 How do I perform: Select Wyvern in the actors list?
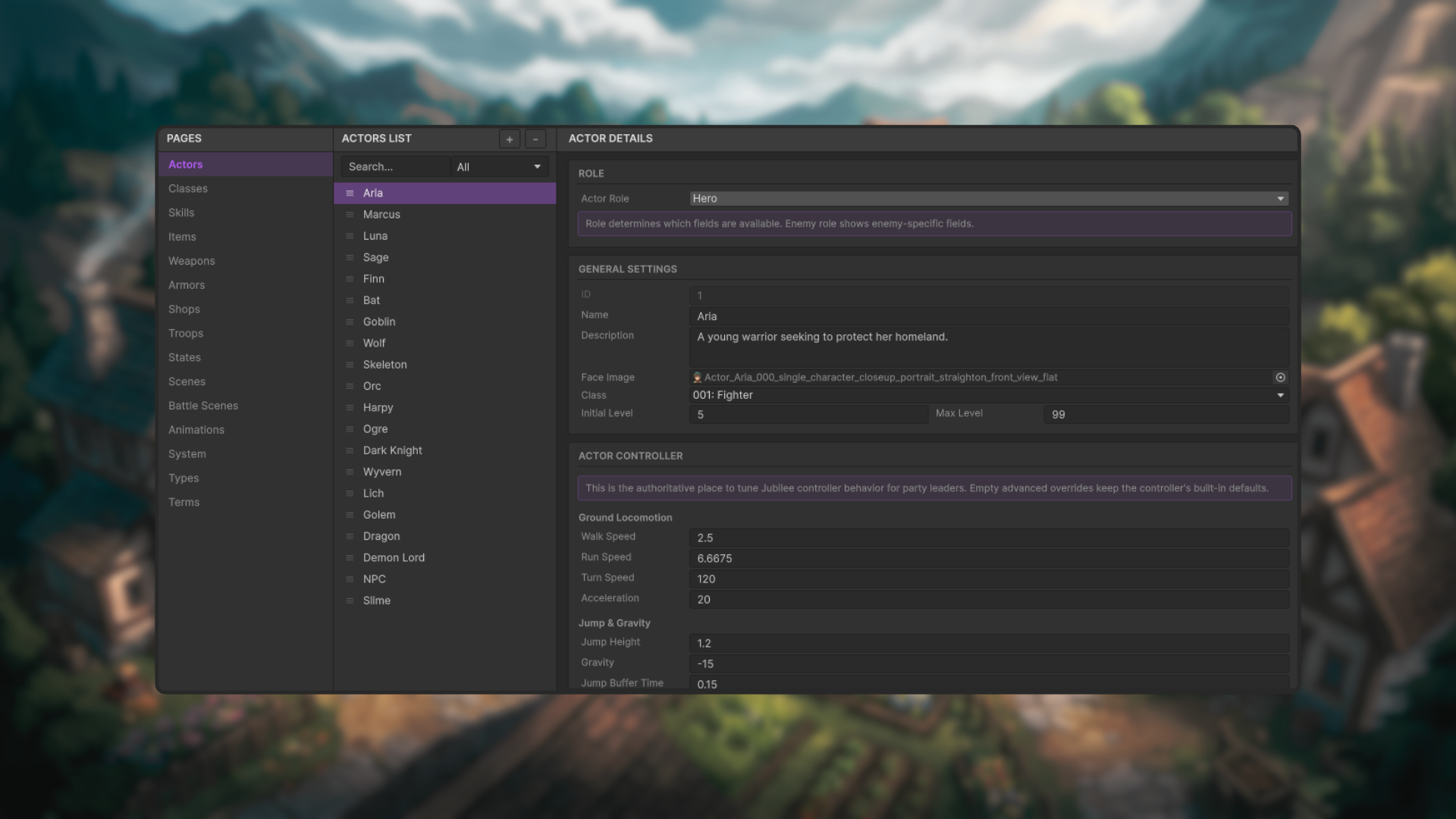point(444,472)
